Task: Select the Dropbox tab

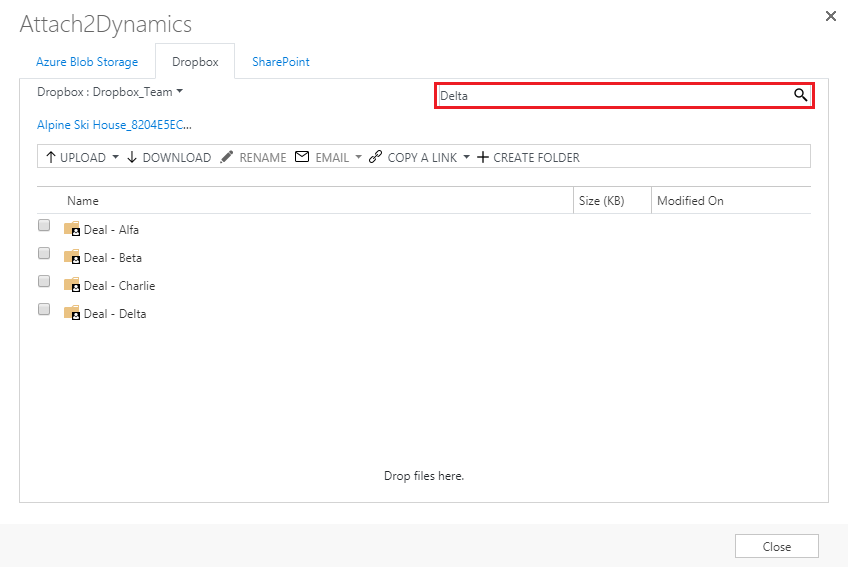Action: (x=195, y=62)
